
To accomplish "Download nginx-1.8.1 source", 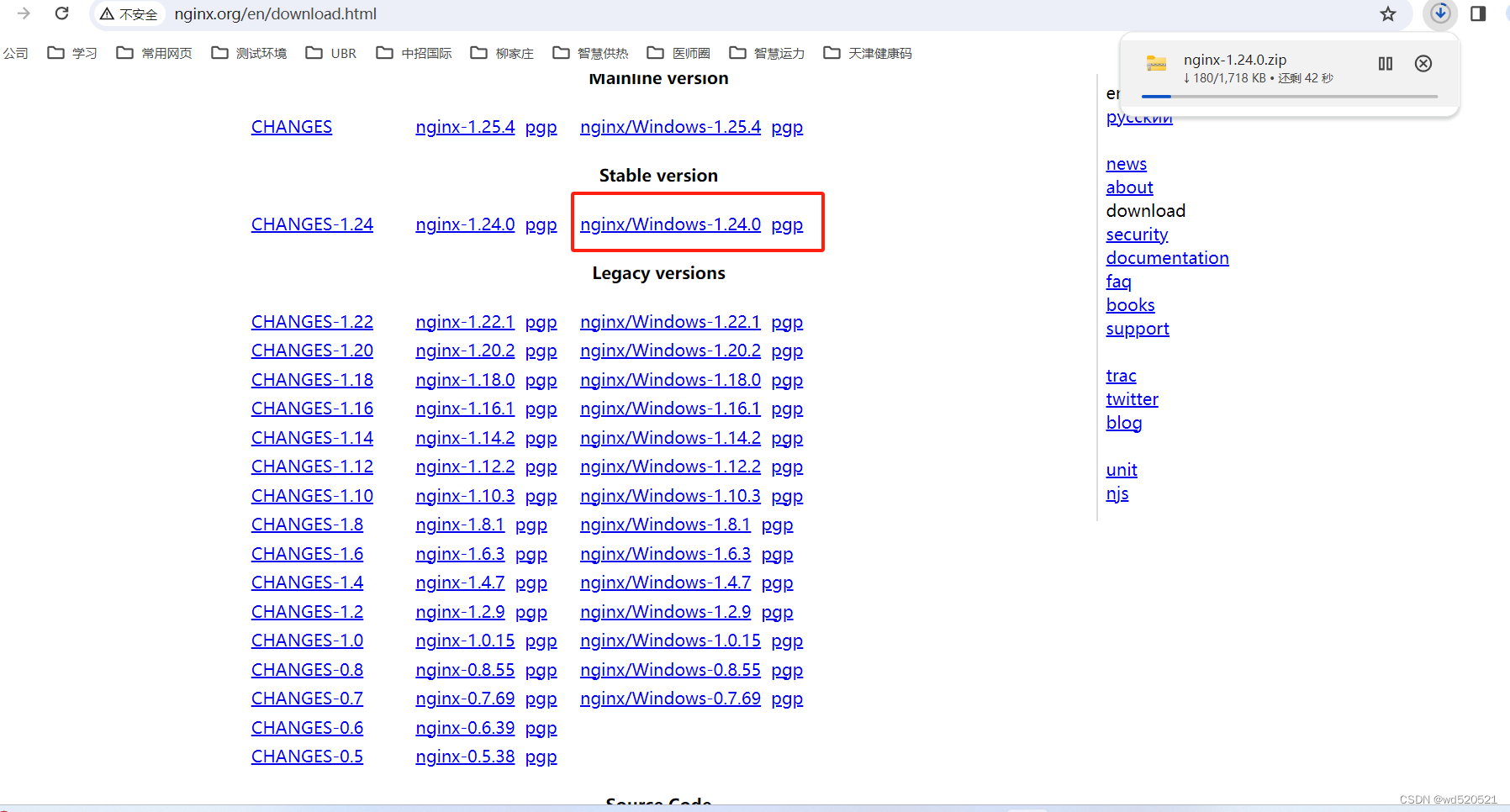I will coord(460,525).
